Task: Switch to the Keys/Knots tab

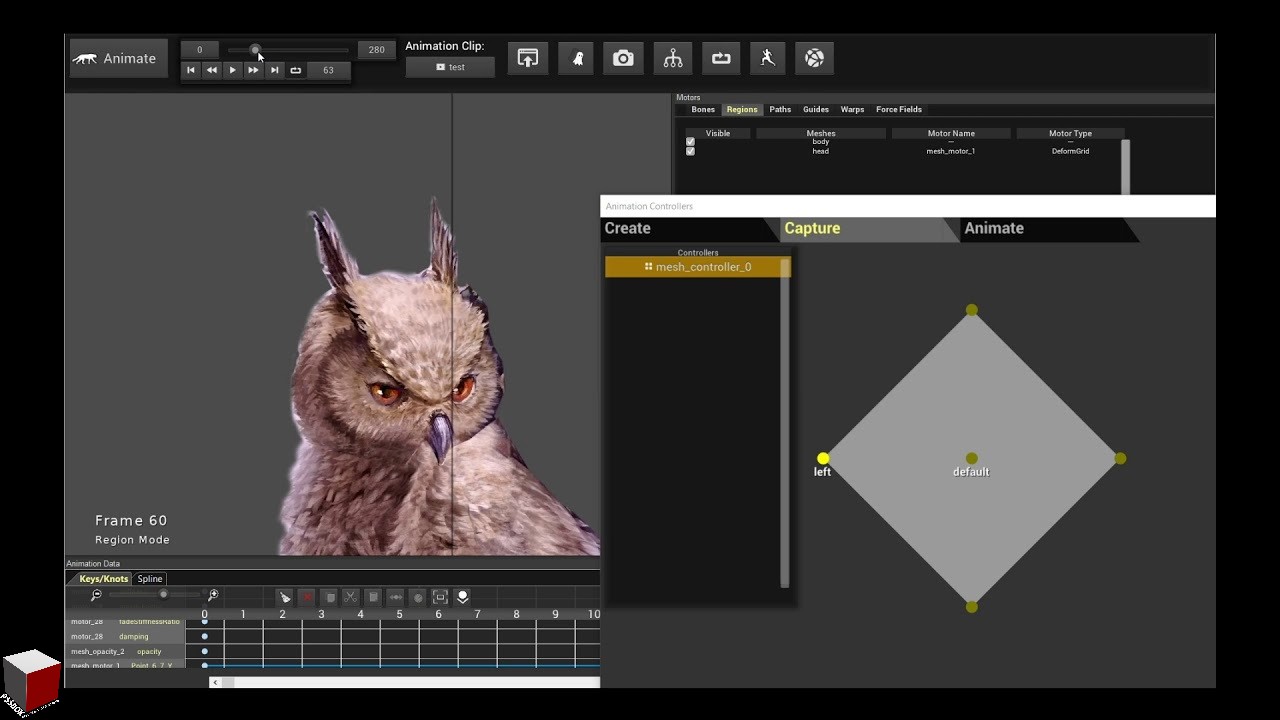Action: click(104, 579)
